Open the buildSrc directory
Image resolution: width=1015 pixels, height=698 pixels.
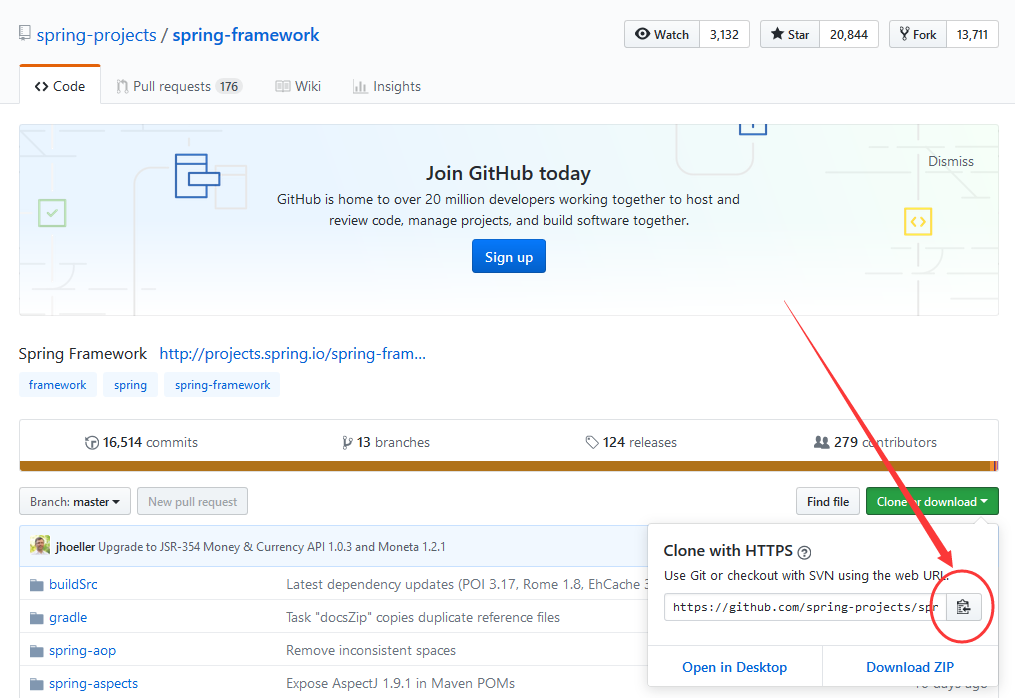(x=73, y=585)
